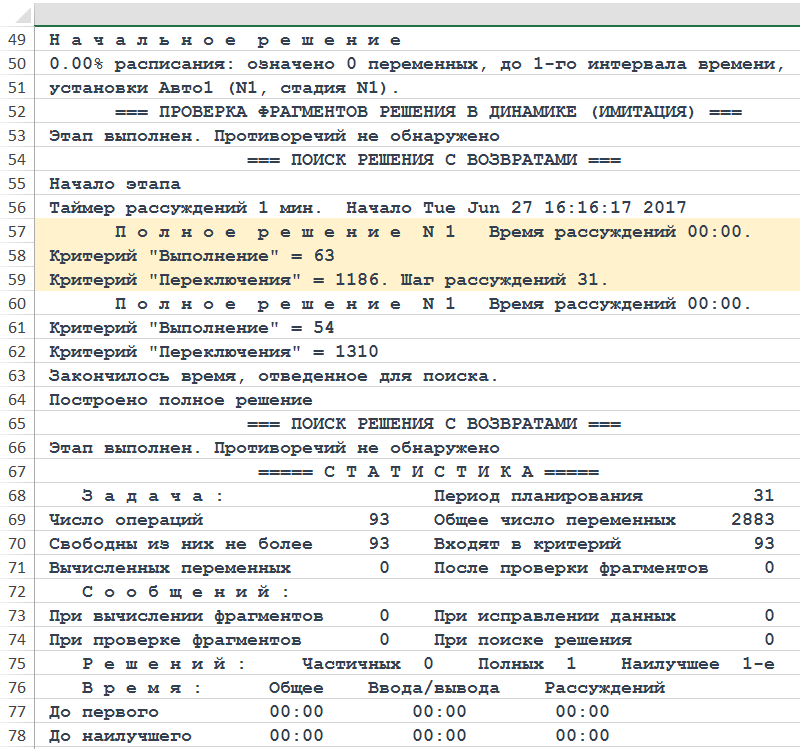Click row header number 57
This screenshot has width=800, height=749.
tap(18, 232)
